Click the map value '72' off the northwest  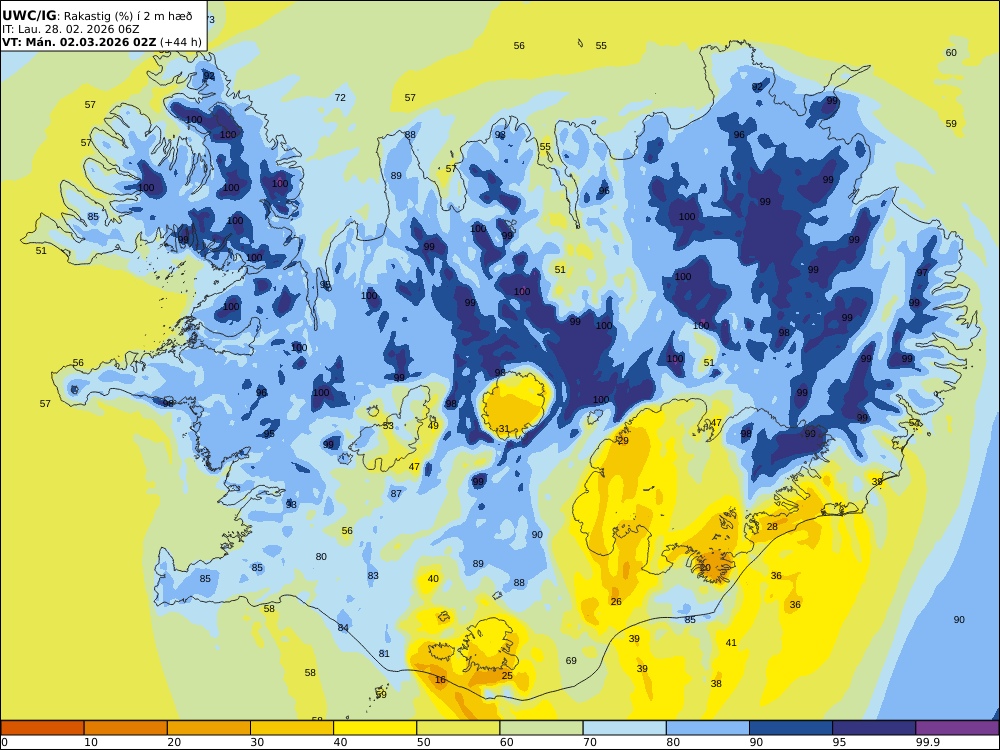340,98
